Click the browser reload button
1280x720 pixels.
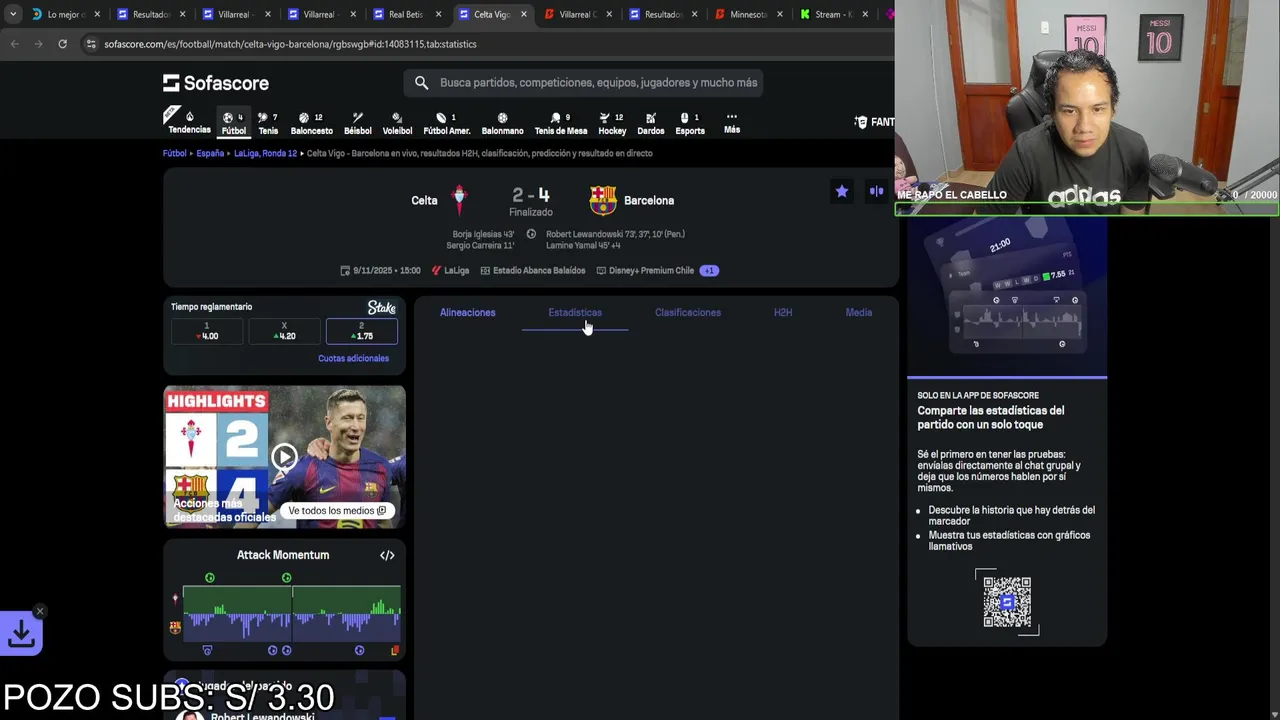pos(62,44)
